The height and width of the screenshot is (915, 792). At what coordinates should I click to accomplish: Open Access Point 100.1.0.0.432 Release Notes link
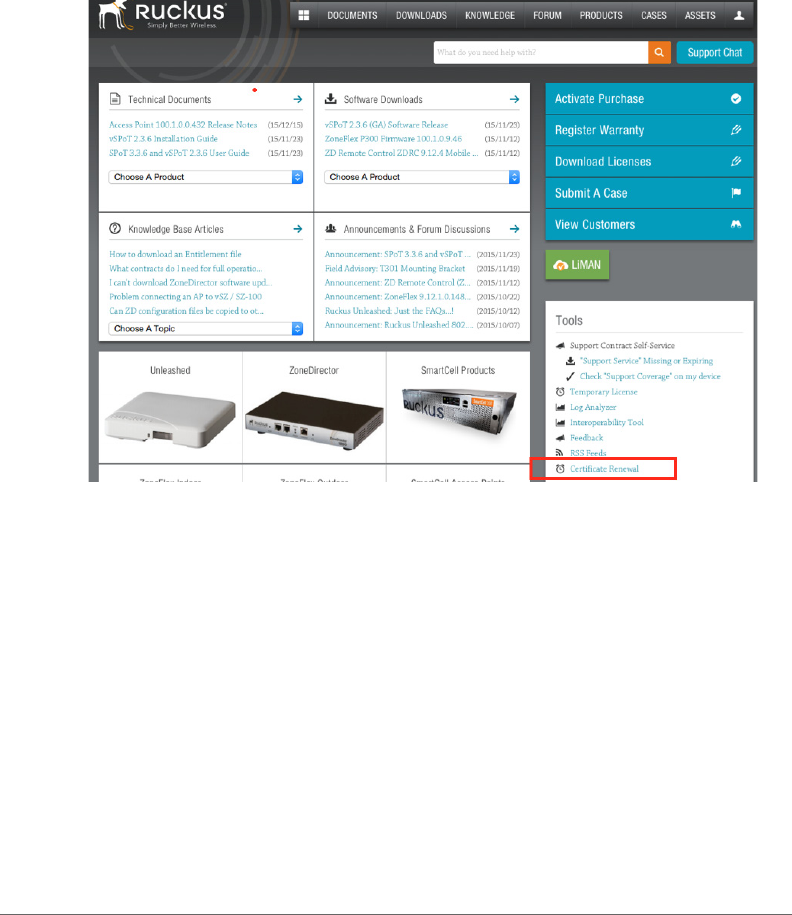coord(183,124)
